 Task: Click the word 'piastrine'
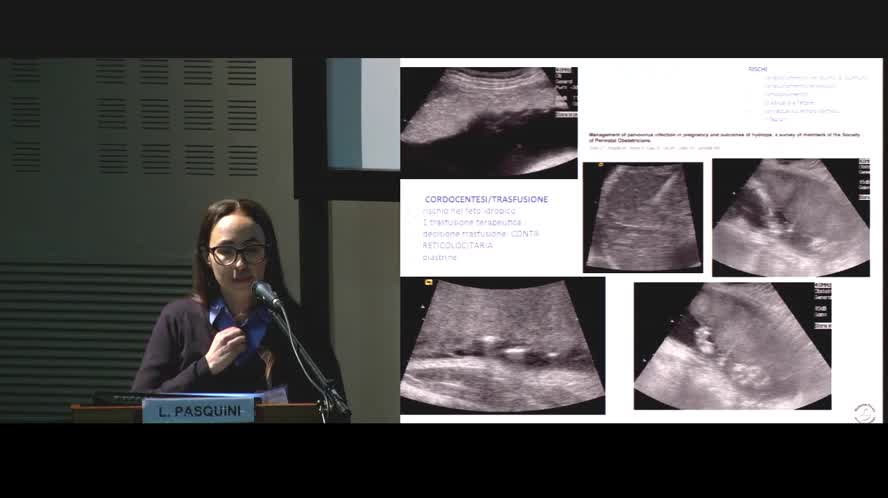click(x=439, y=258)
